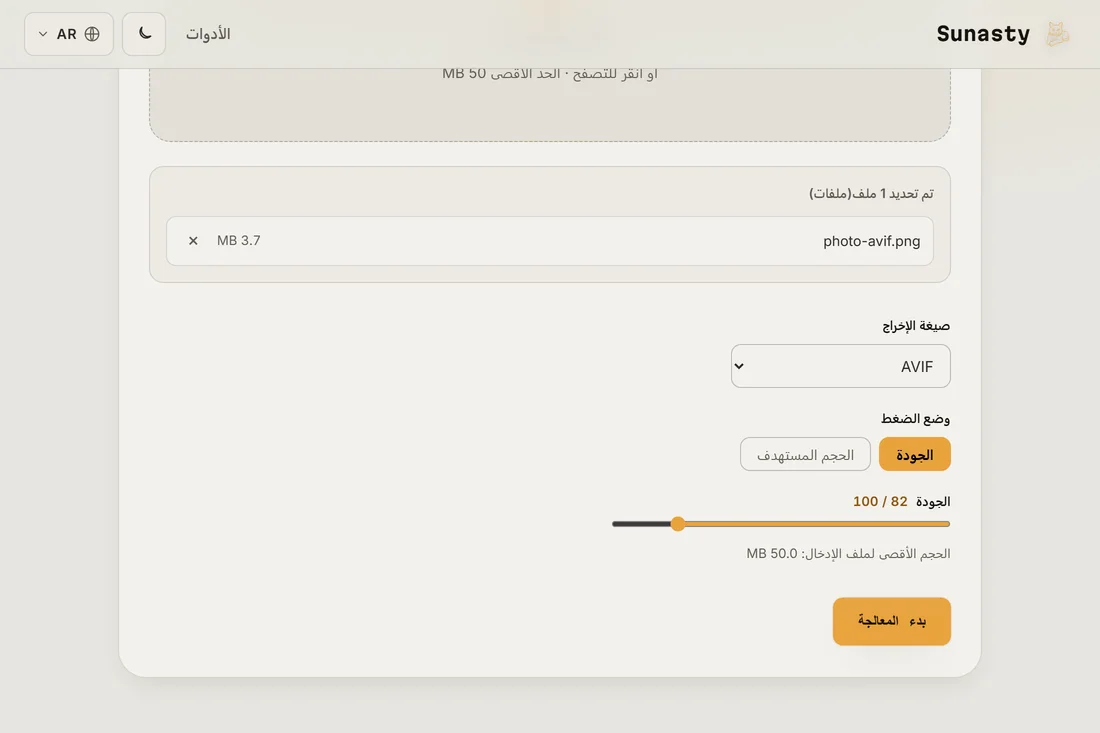Viewport: 1100px width, 733px height.
Task: Click the file upload drop zone
Action: click(x=550, y=104)
